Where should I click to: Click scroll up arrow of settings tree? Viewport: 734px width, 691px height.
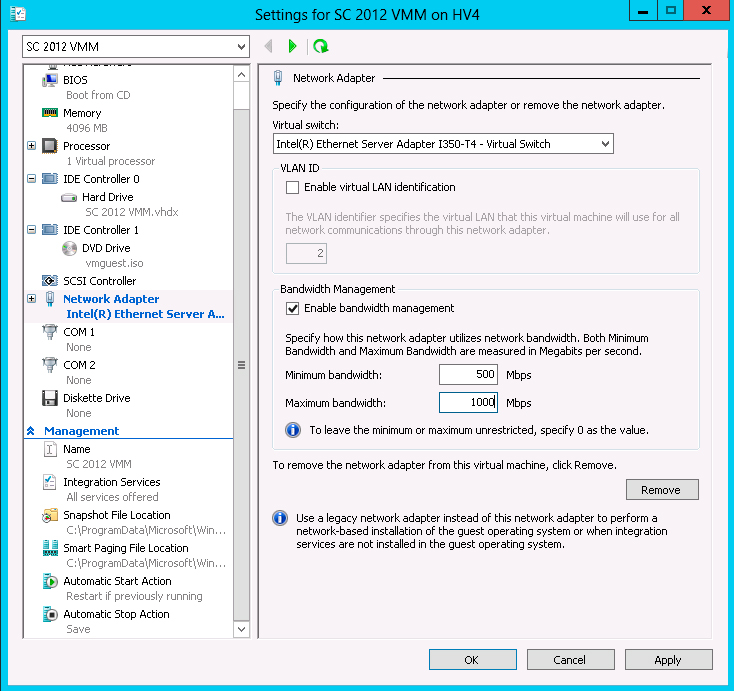point(241,74)
